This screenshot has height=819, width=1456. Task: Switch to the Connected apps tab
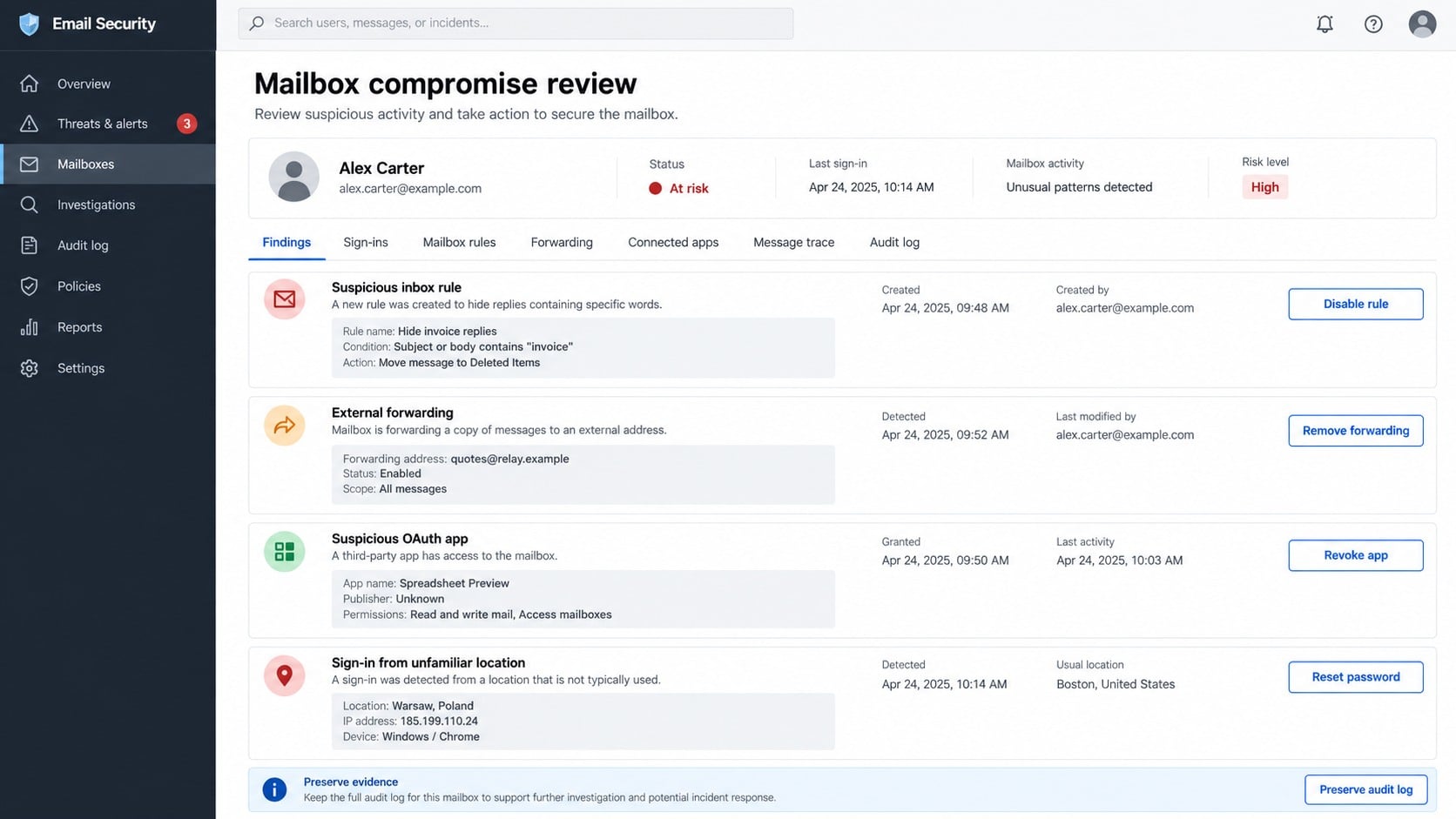(673, 243)
